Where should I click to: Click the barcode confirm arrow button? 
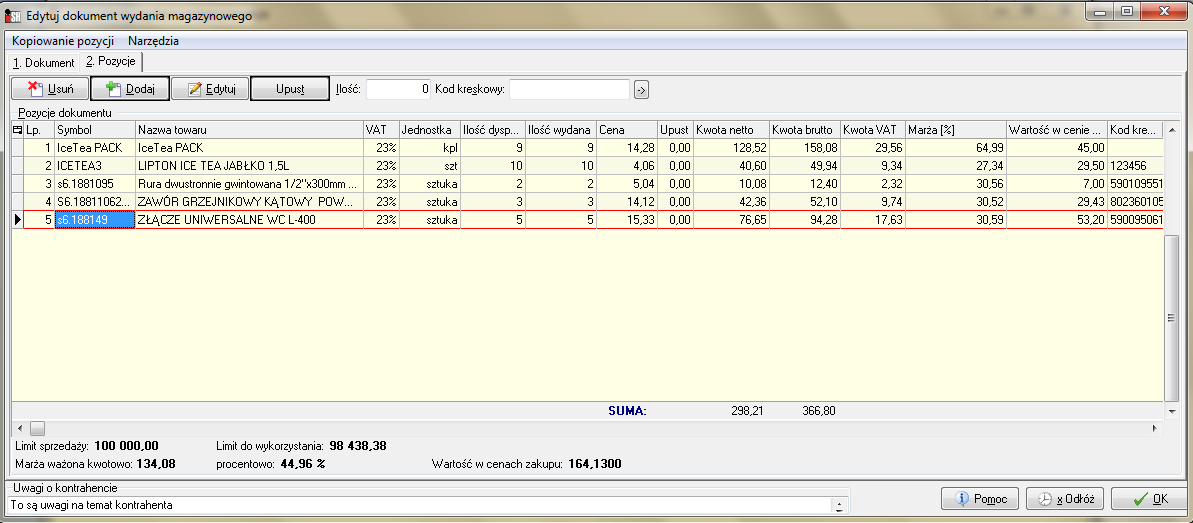pos(641,90)
